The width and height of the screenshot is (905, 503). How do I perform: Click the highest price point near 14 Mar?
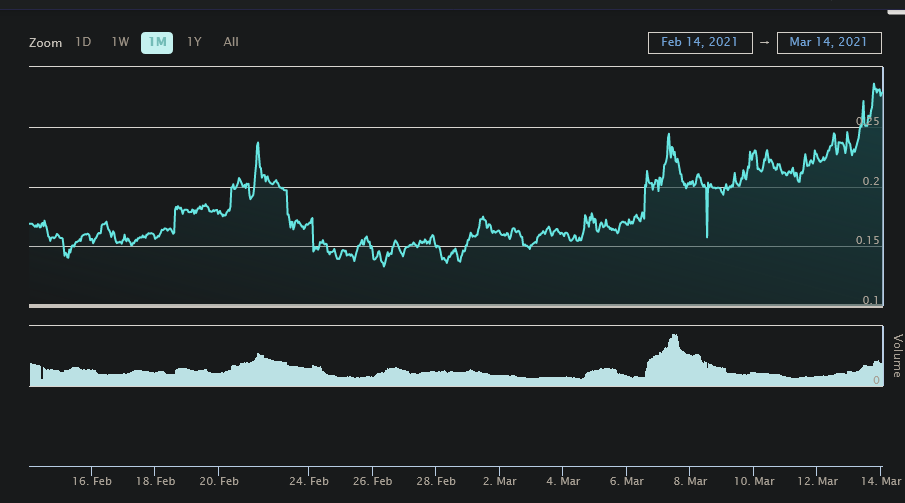(x=875, y=84)
